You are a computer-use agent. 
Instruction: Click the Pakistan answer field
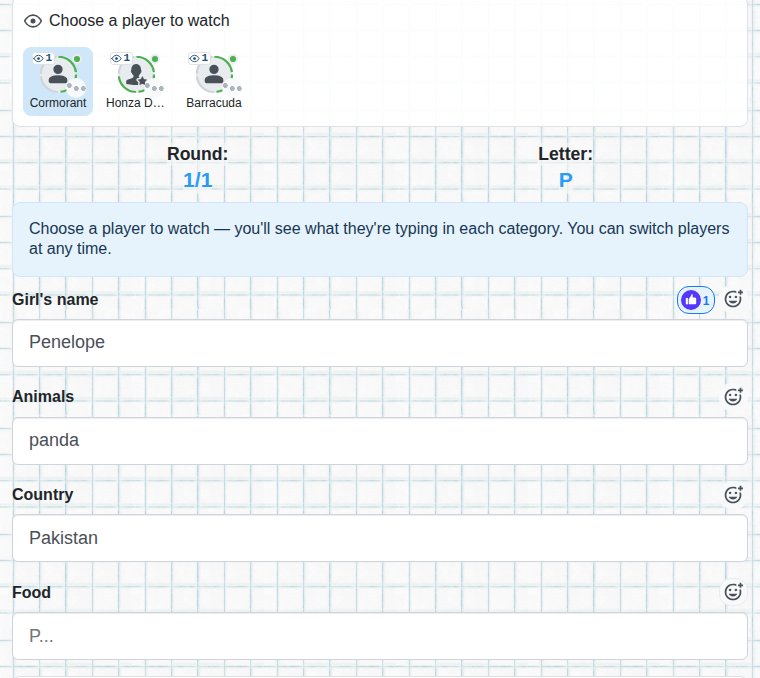tap(380, 538)
